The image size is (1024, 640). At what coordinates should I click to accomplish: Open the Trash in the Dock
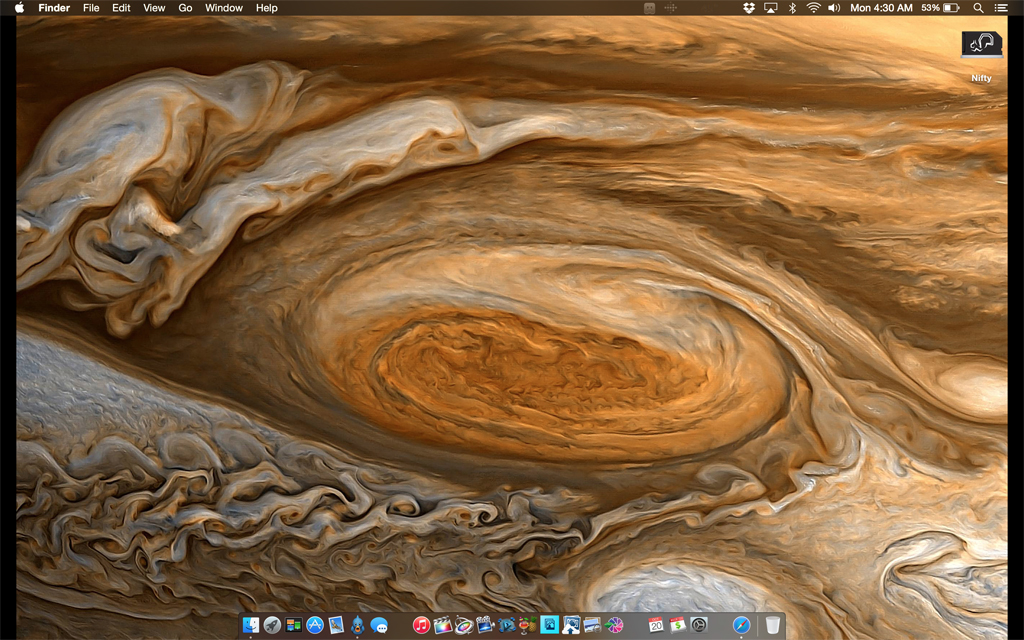click(x=773, y=625)
